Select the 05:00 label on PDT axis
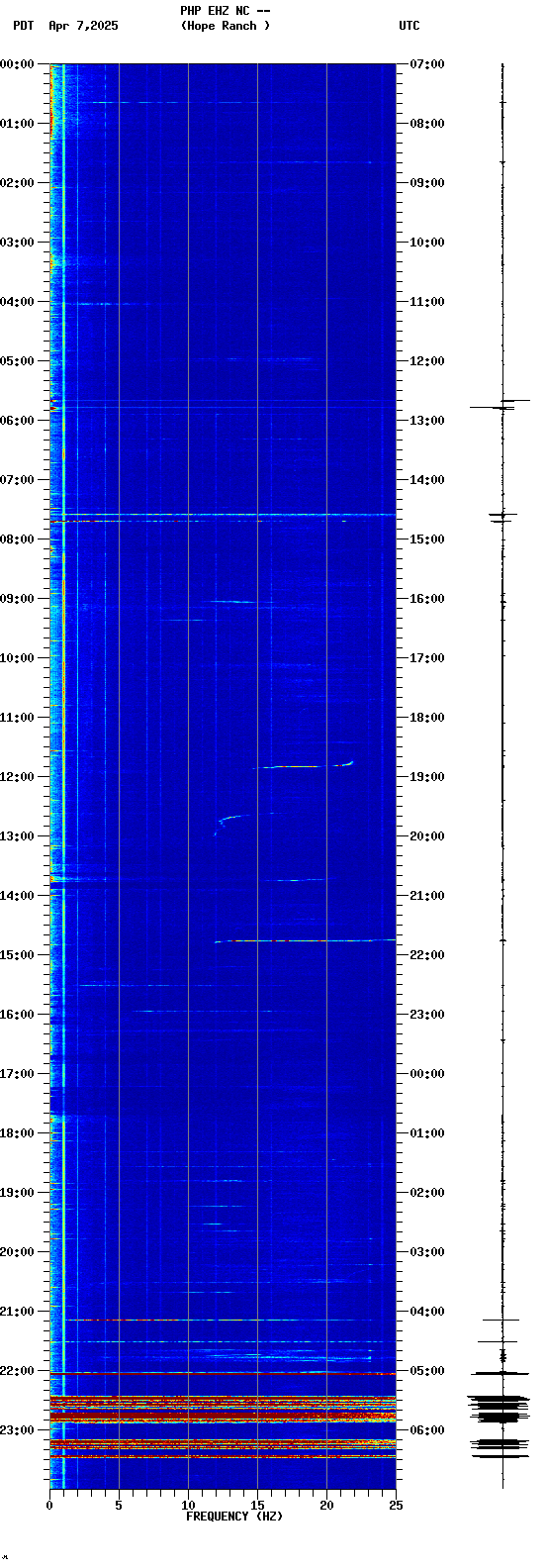This screenshot has height=1568, width=546. 17,361
